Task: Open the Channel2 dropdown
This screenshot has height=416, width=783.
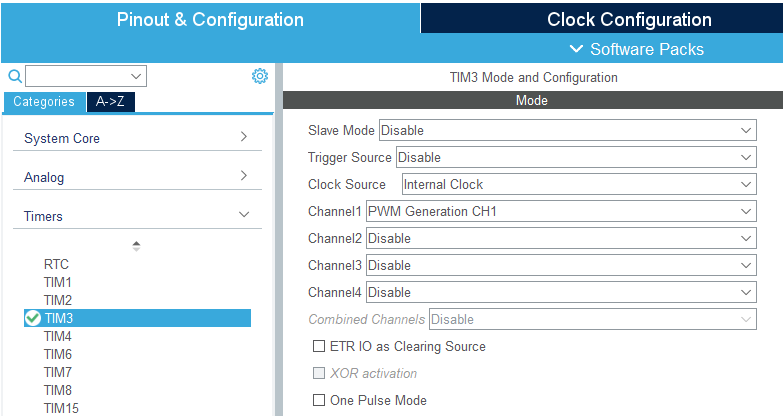Action: coord(560,238)
